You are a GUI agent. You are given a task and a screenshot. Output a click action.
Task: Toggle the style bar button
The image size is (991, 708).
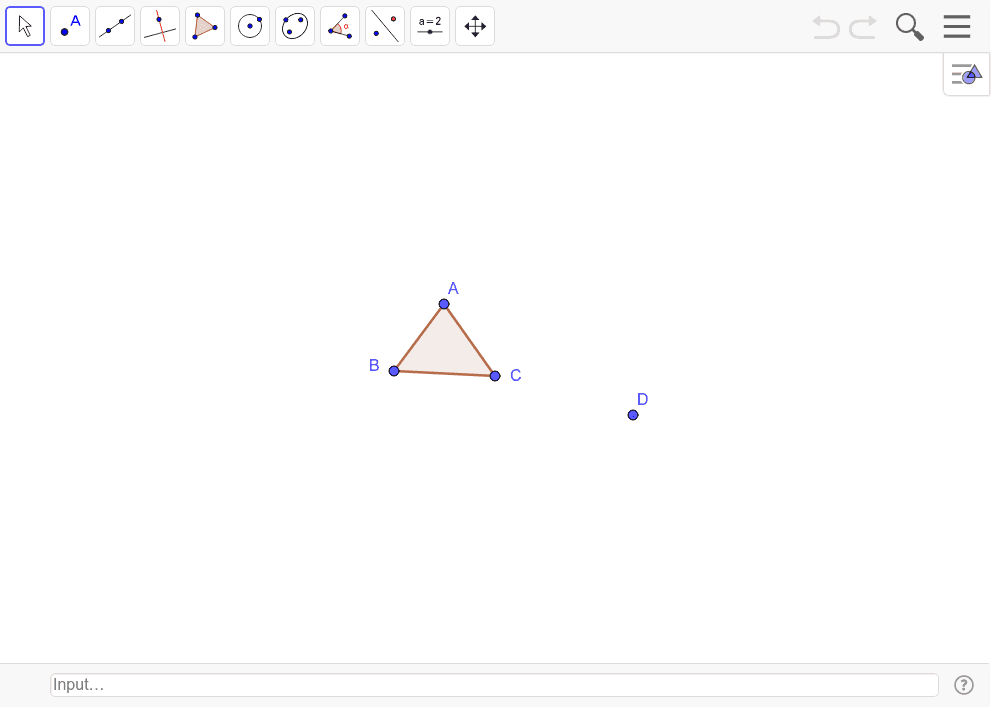pyautogui.click(x=966, y=74)
